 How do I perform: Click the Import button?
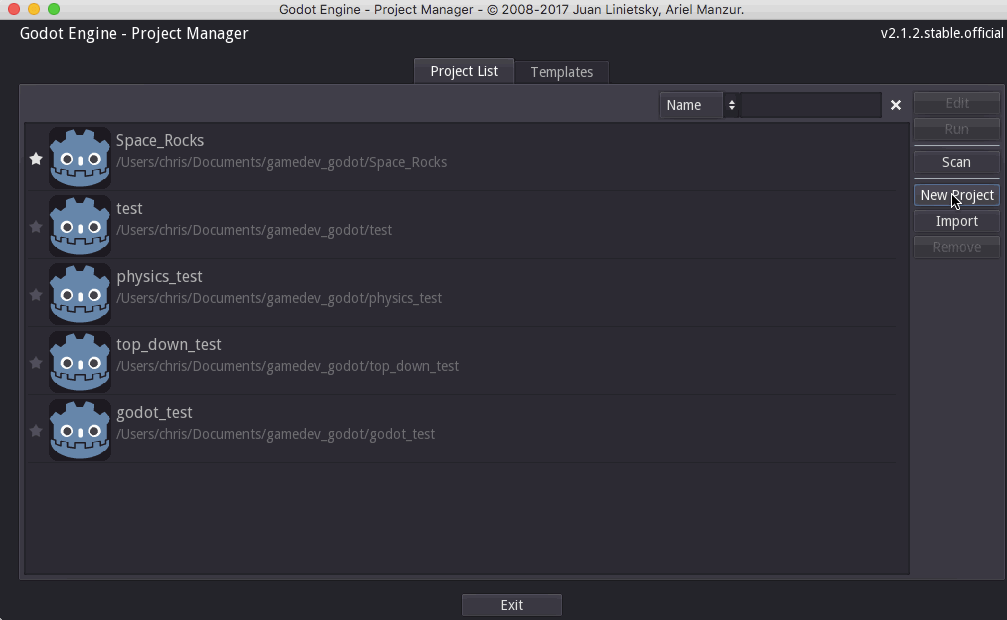tap(956, 221)
